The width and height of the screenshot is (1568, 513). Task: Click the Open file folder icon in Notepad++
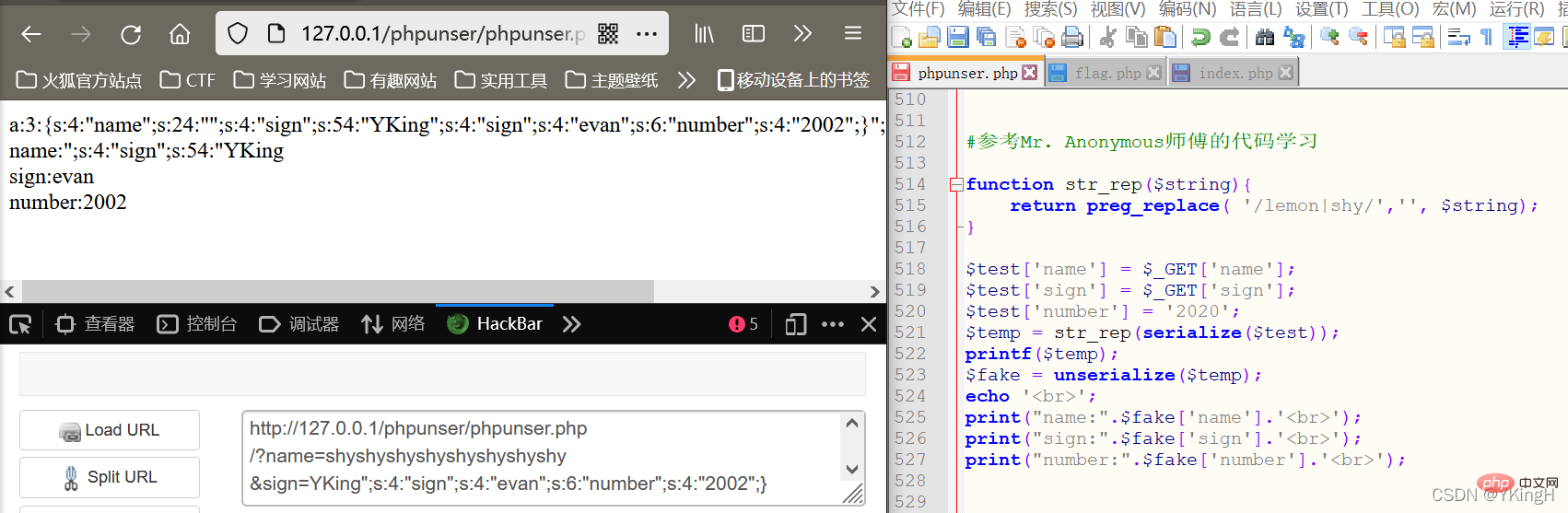929,37
